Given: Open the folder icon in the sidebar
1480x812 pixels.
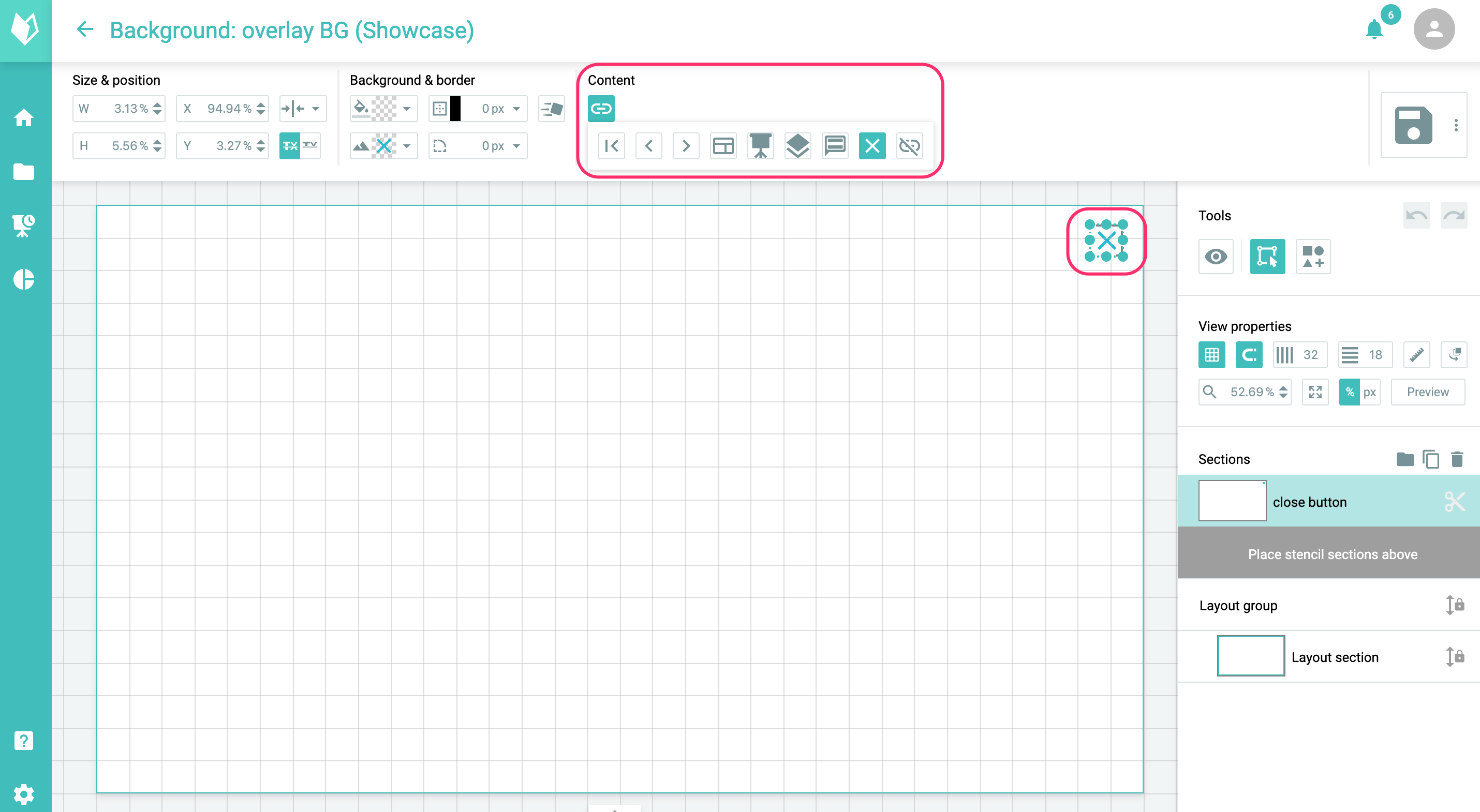Looking at the screenshot, I should click(x=24, y=172).
